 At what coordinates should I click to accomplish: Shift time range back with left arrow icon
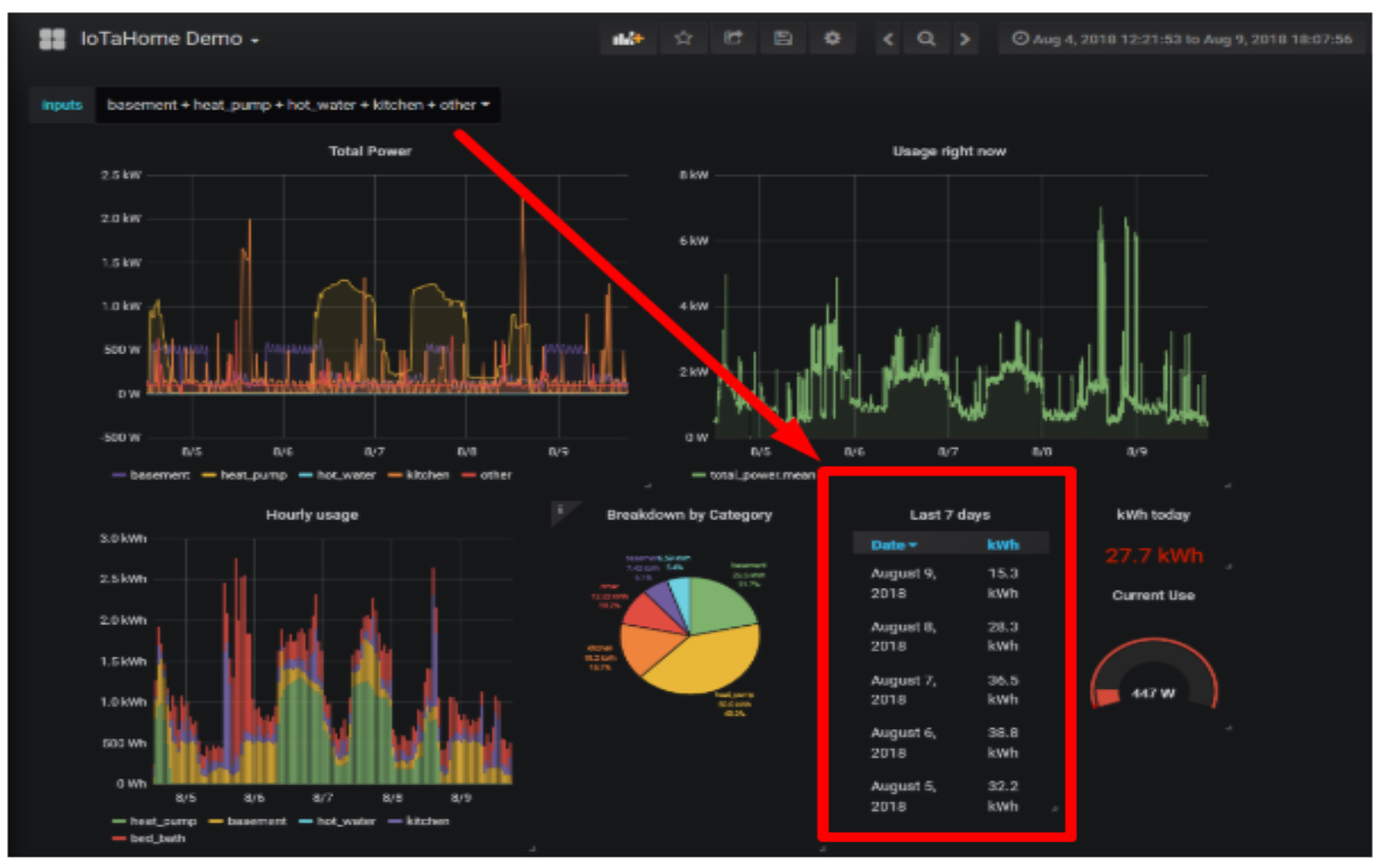coord(887,38)
